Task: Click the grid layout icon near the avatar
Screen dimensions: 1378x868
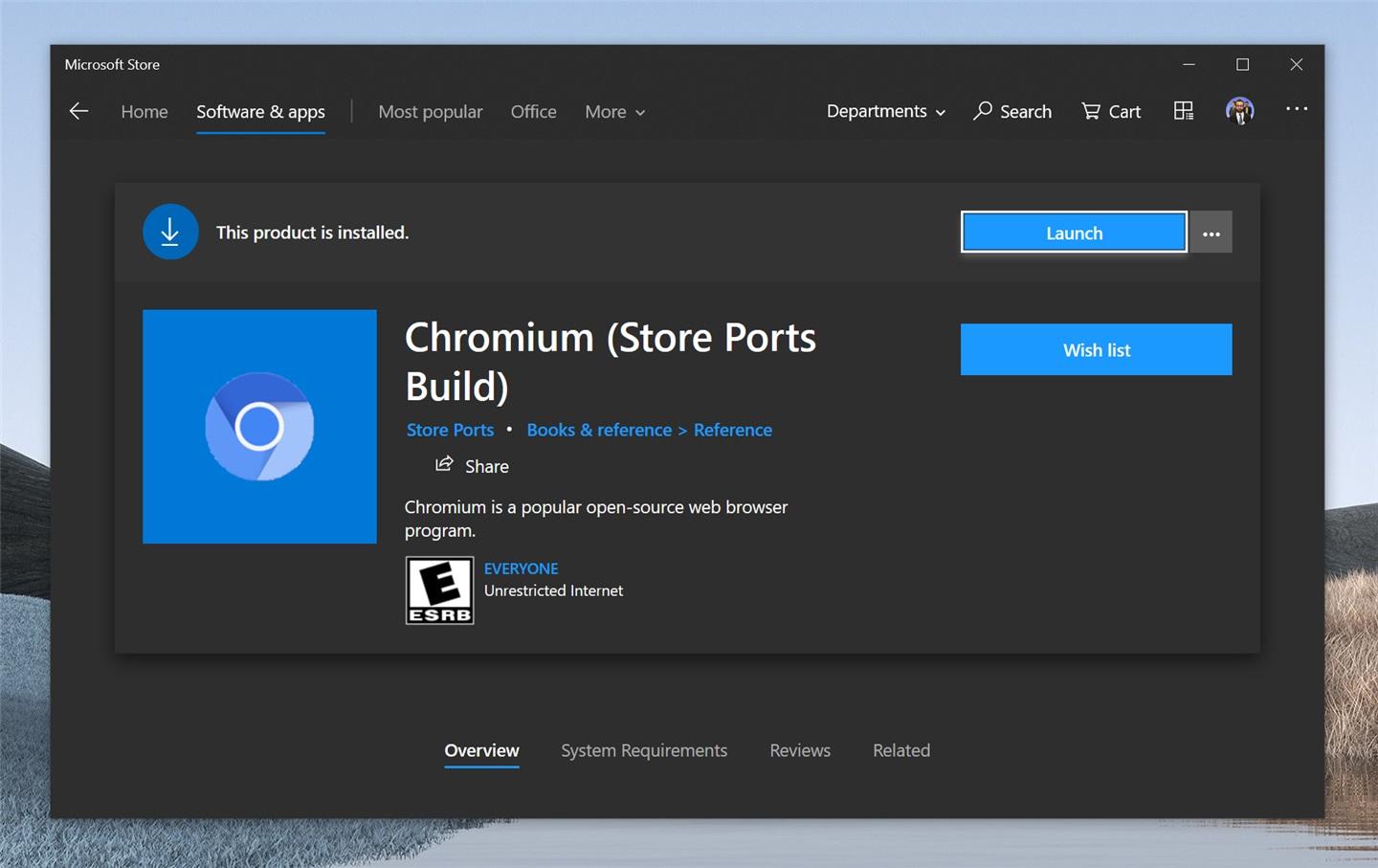Action: (x=1183, y=110)
